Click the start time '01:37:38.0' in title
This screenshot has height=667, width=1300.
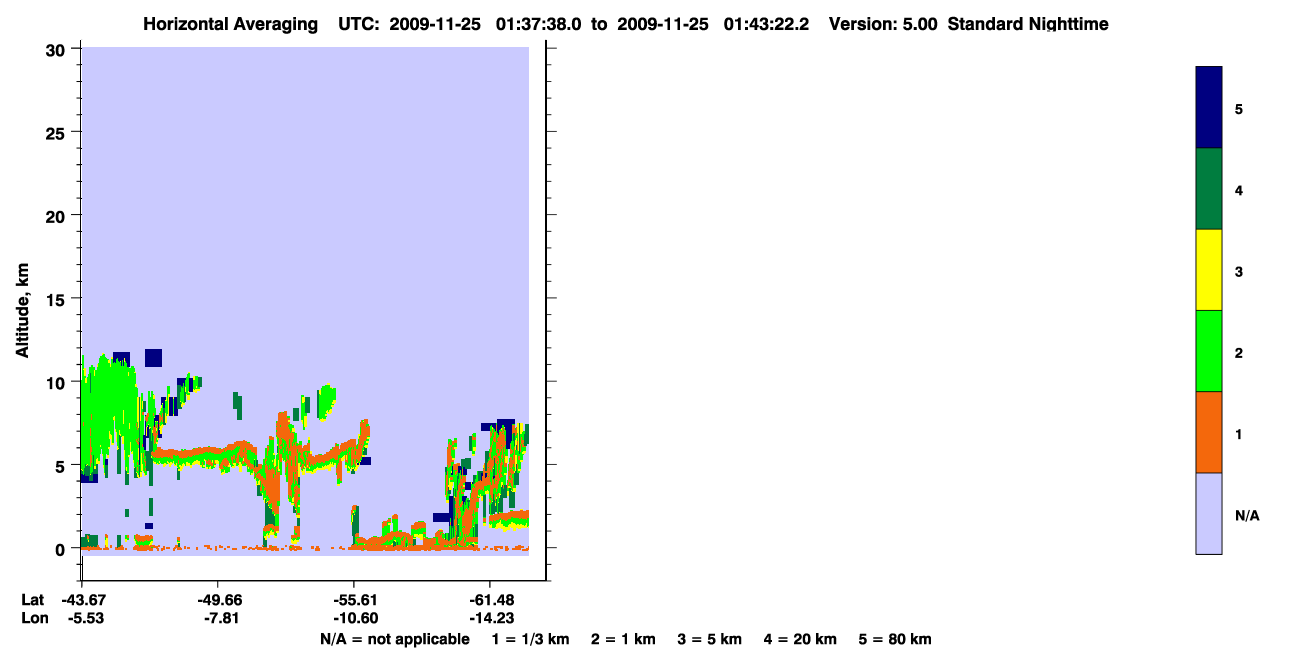click(538, 24)
